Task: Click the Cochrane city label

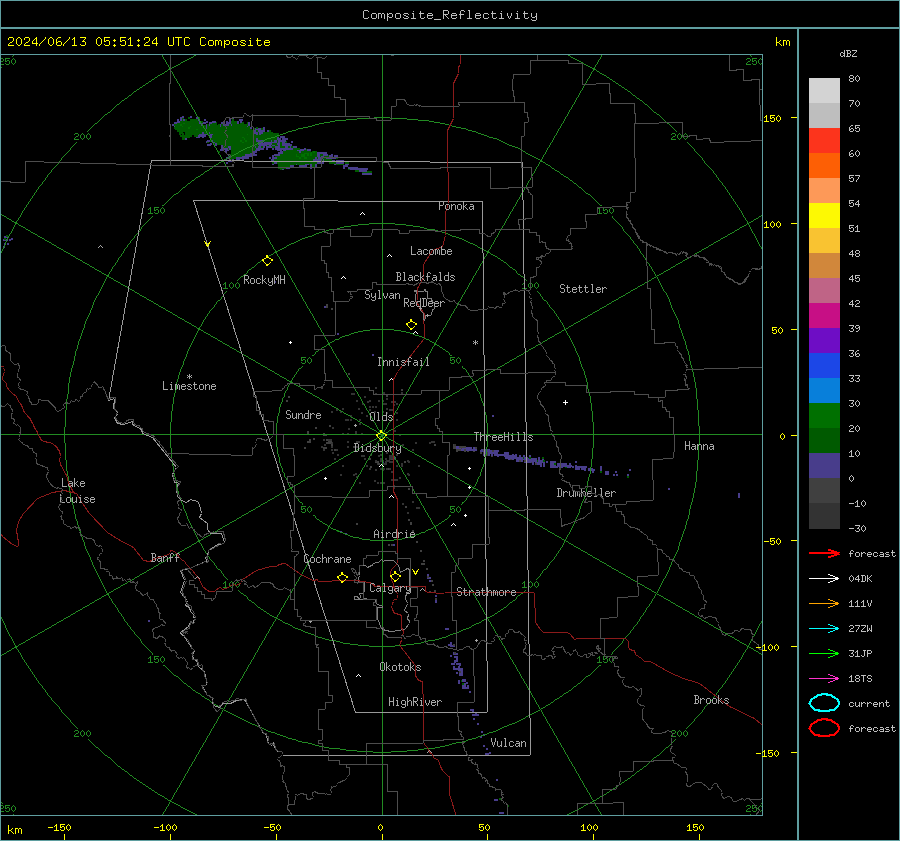Action: (x=327, y=559)
